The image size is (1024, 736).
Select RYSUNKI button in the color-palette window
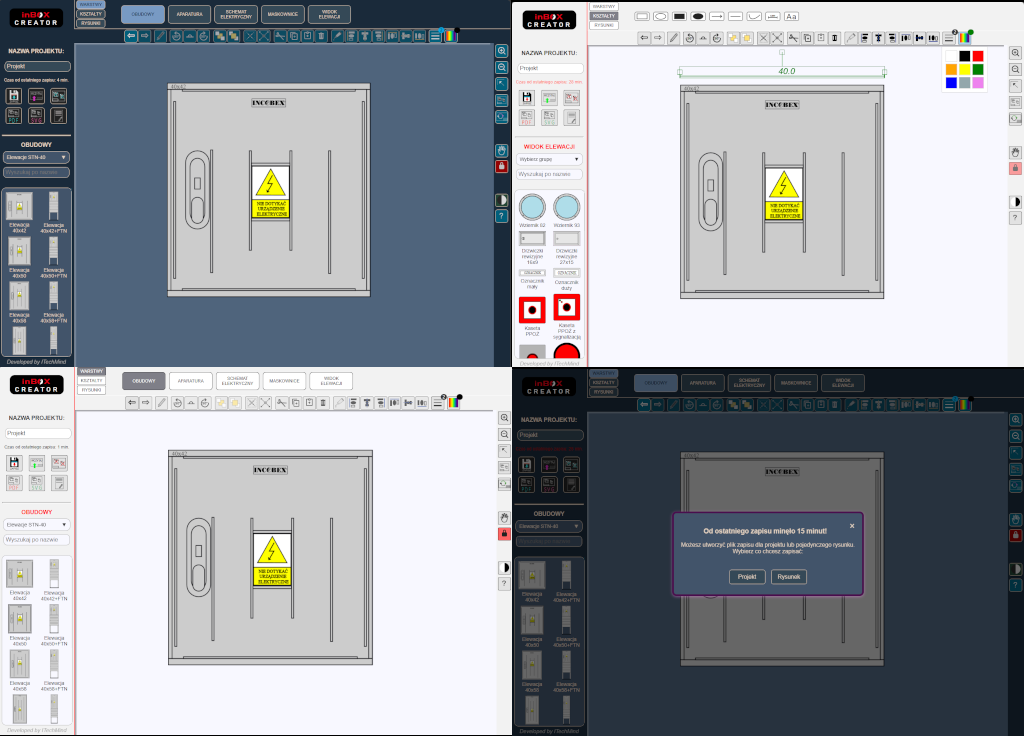[x=603, y=25]
